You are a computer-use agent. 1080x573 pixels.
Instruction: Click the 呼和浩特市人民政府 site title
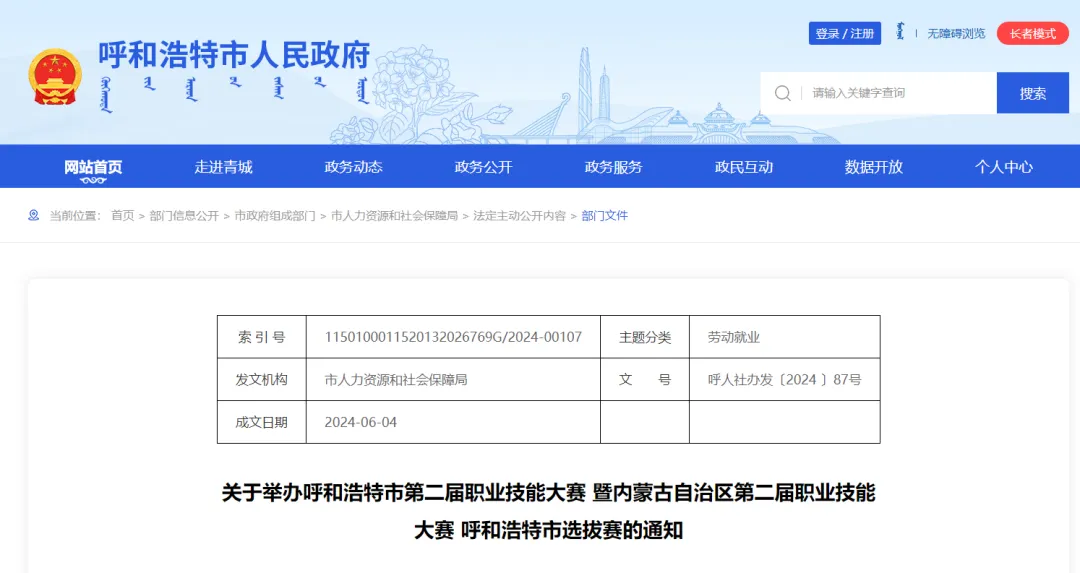coord(234,54)
